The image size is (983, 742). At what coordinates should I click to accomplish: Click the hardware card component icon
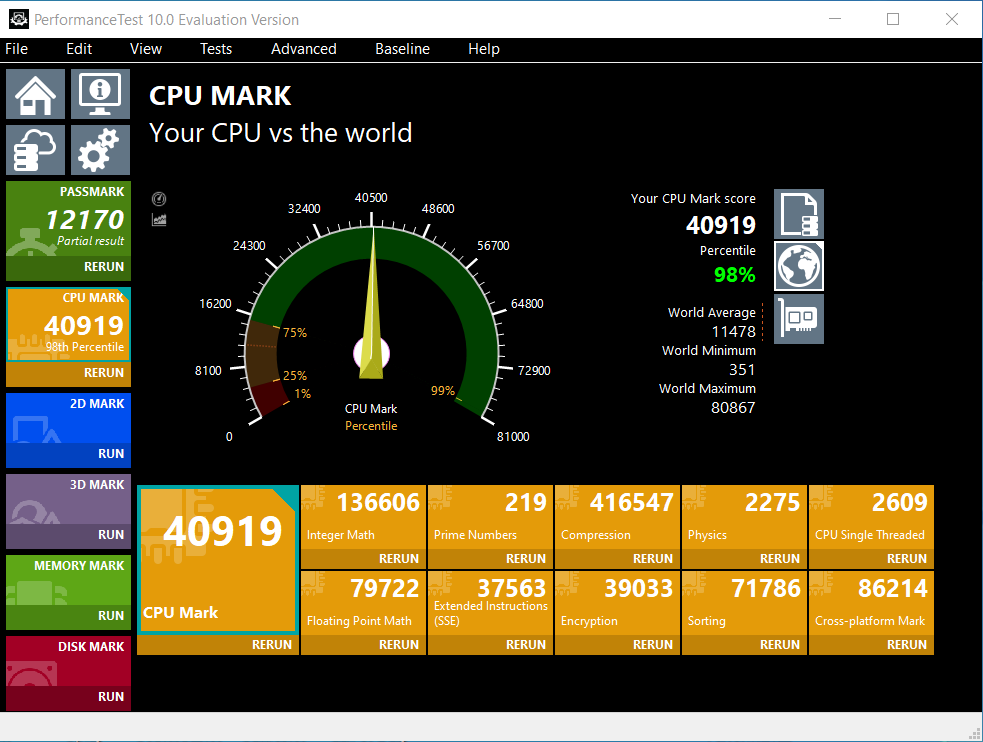[799, 319]
